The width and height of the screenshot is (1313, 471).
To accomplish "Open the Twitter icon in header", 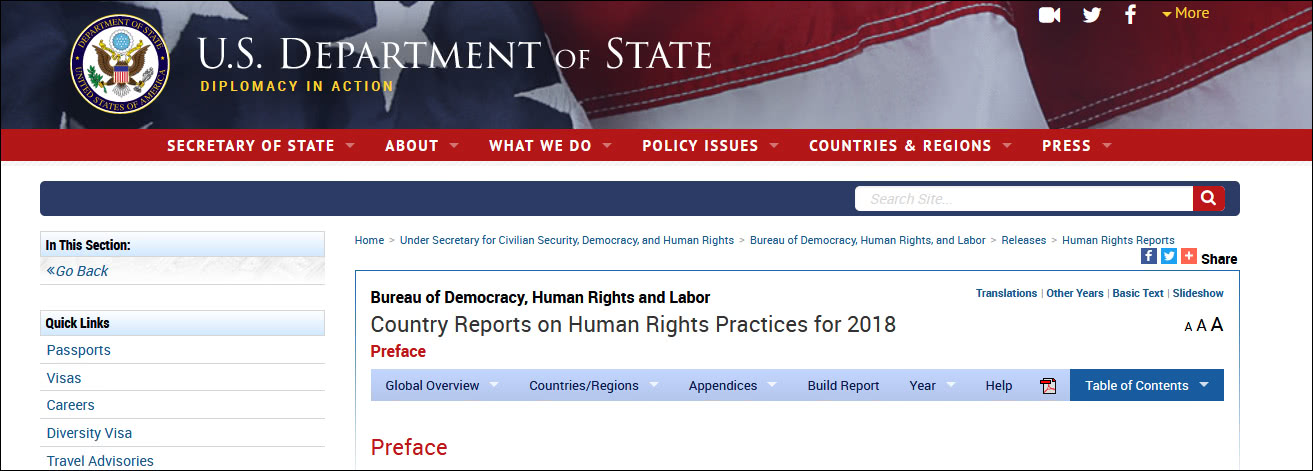I will [x=1092, y=15].
